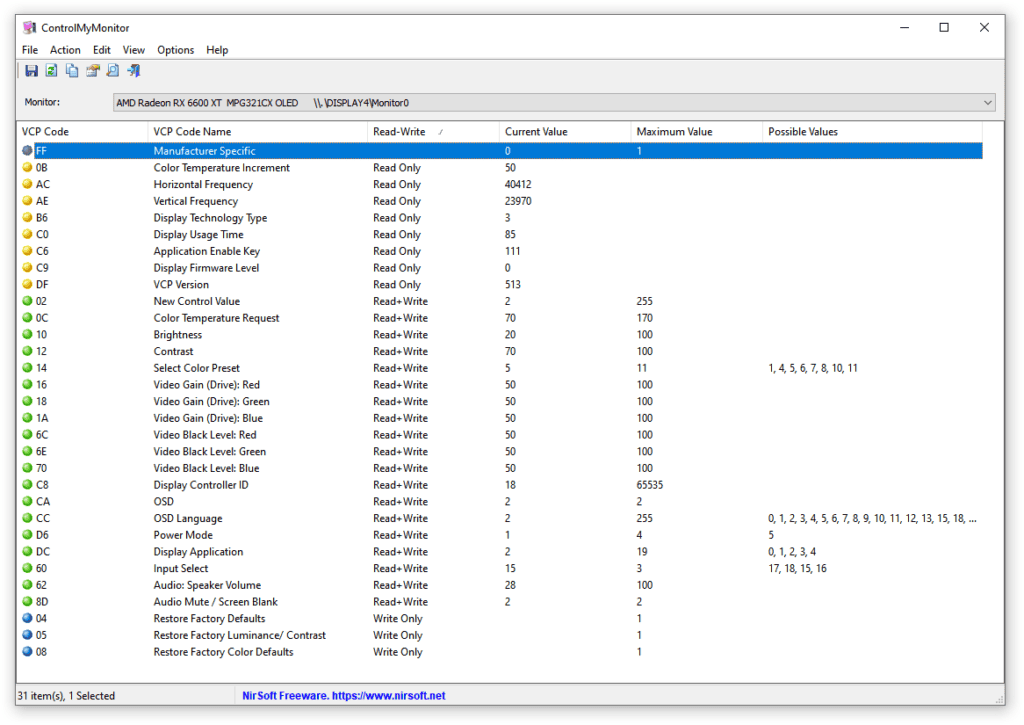Click the blue icon for Restore Factory Defaults
1024x725 pixels.
[x=27, y=619]
